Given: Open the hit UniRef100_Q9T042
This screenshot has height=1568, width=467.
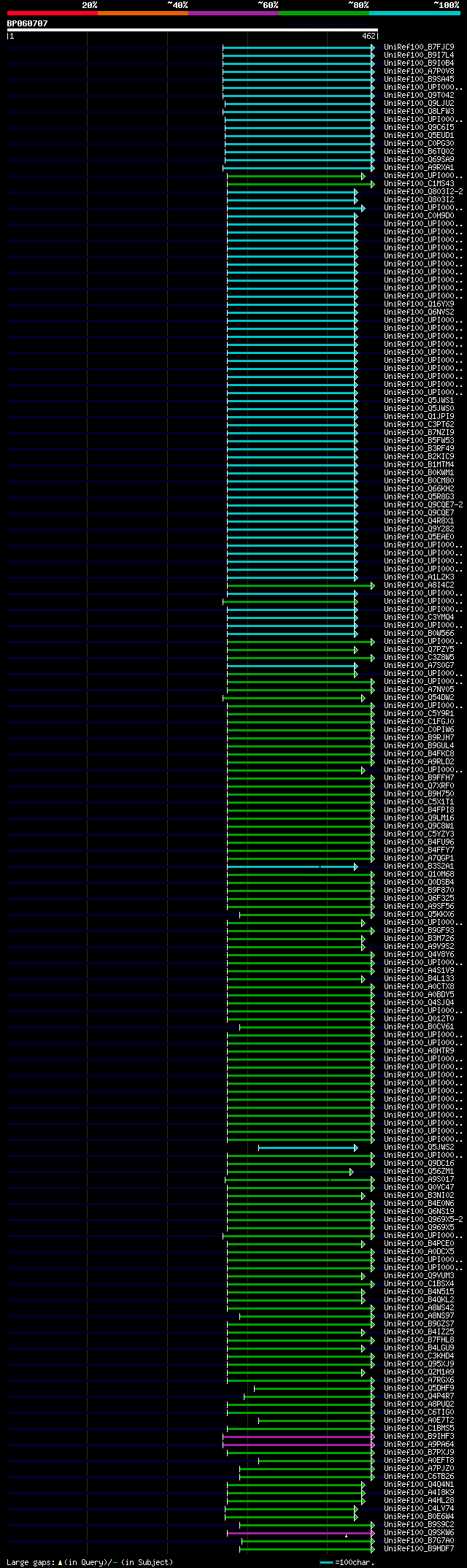Looking at the screenshot, I should 419,95.
